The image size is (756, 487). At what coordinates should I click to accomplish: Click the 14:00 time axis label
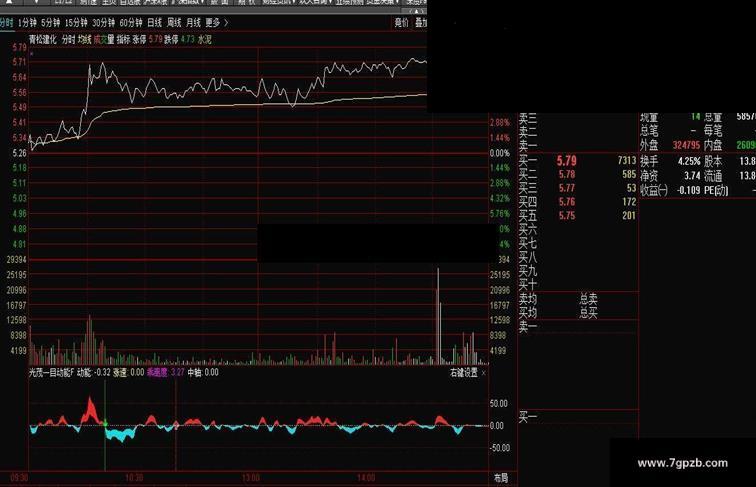366,478
